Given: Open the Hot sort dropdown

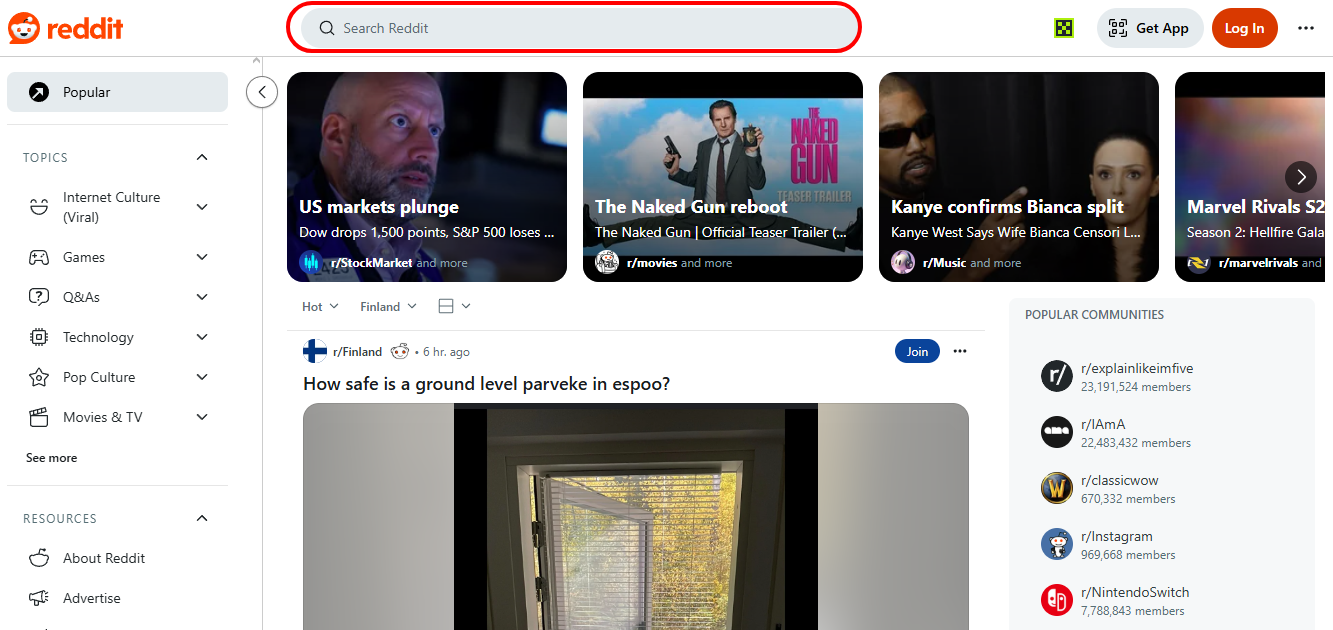Looking at the screenshot, I should pos(320,306).
